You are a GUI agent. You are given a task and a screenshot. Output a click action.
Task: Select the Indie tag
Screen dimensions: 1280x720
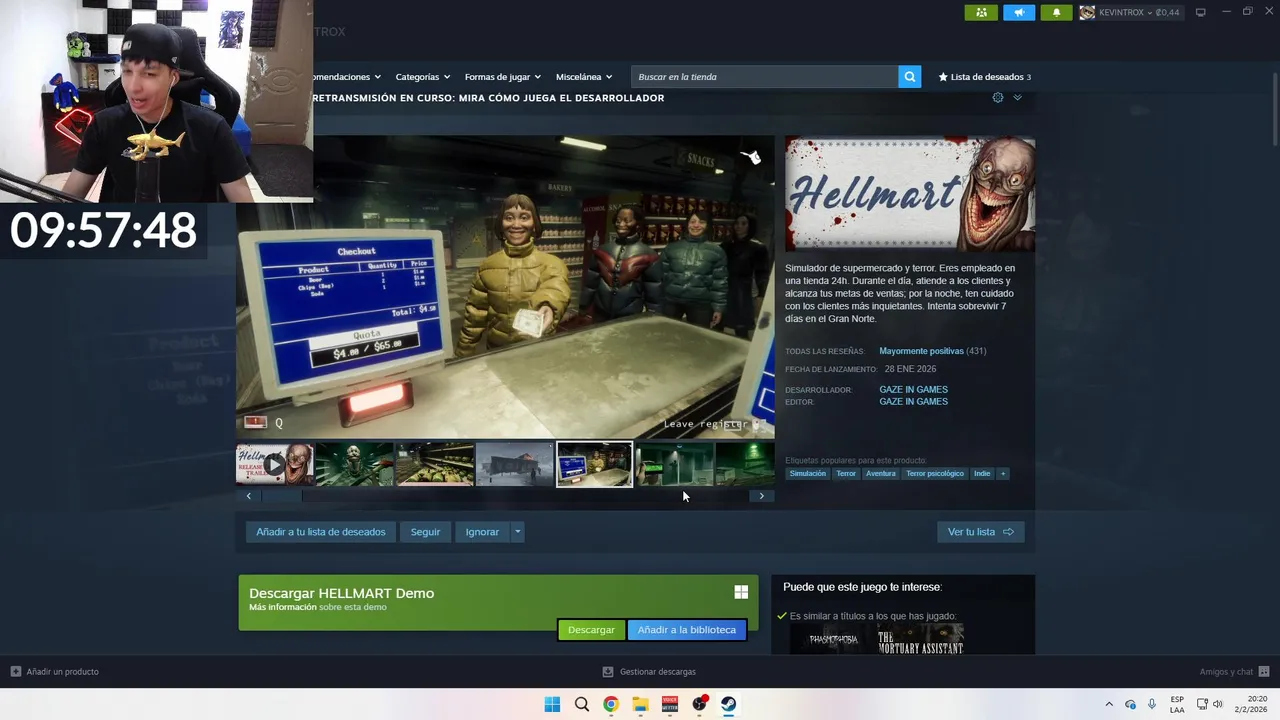982,474
